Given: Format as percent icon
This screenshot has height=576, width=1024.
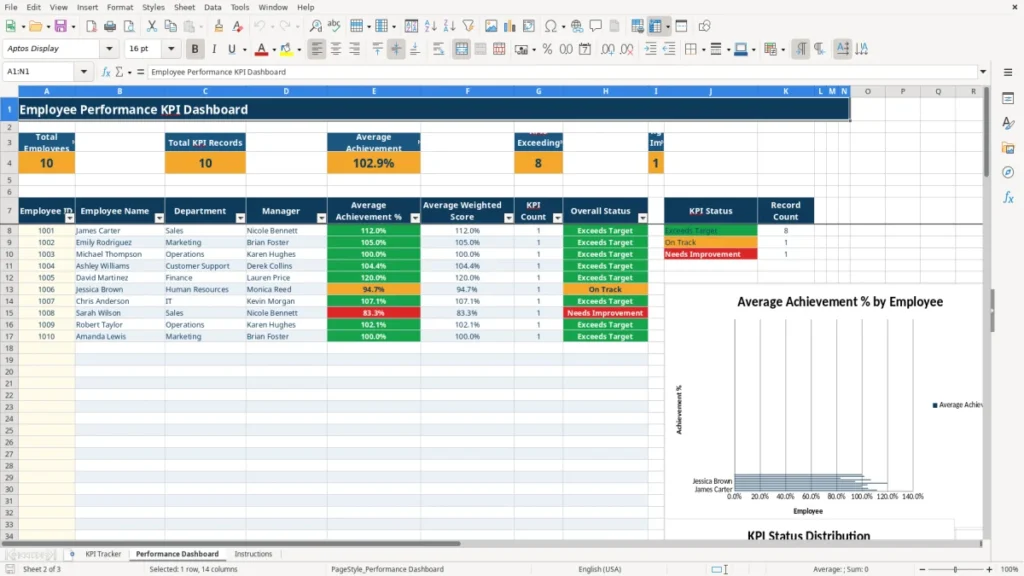Looking at the screenshot, I should point(547,49).
